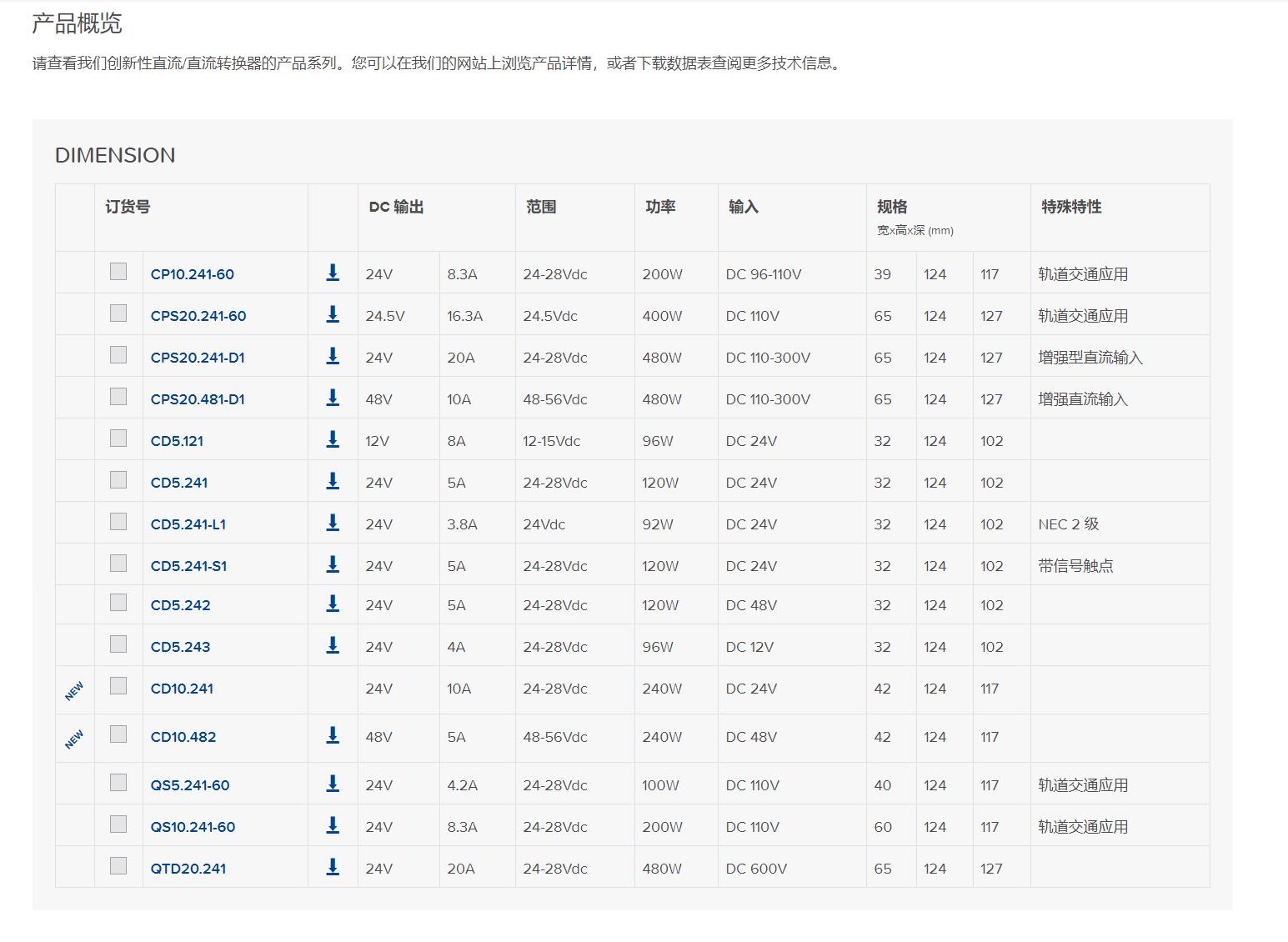Screen dimensions: 1288x942
Task: Select the CD5.241 row checkbox
Action: 118,480
